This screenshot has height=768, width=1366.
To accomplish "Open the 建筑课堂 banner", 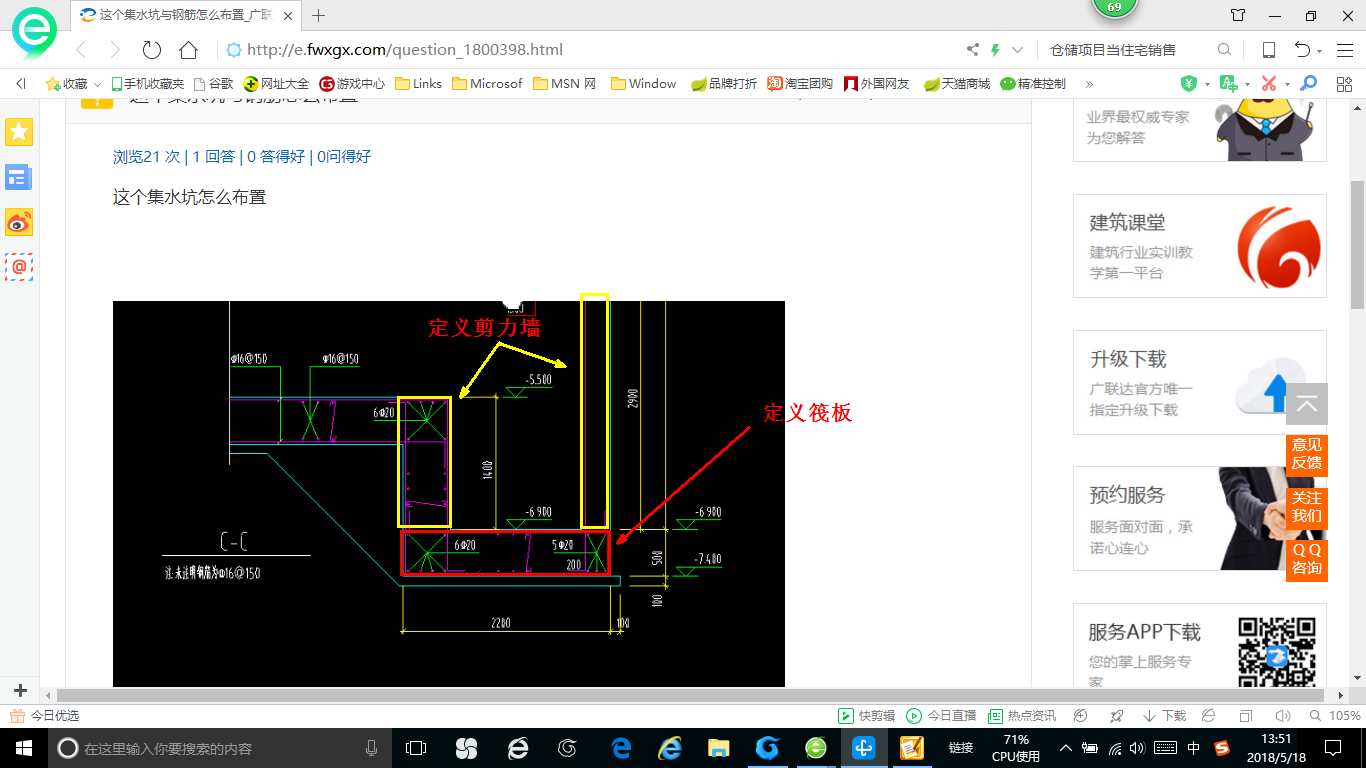I will click(x=1200, y=246).
